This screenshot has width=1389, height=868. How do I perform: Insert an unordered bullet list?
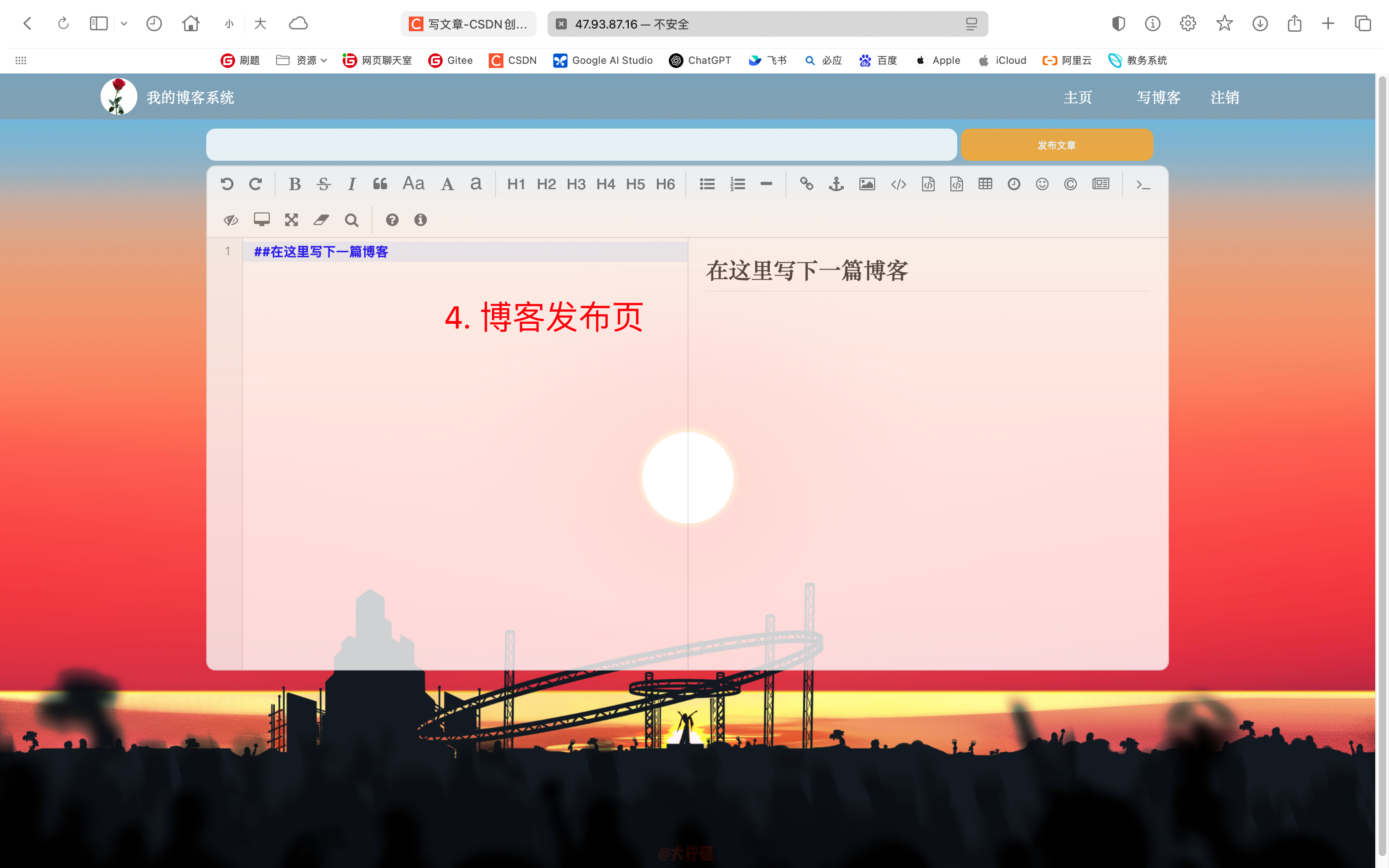707,184
